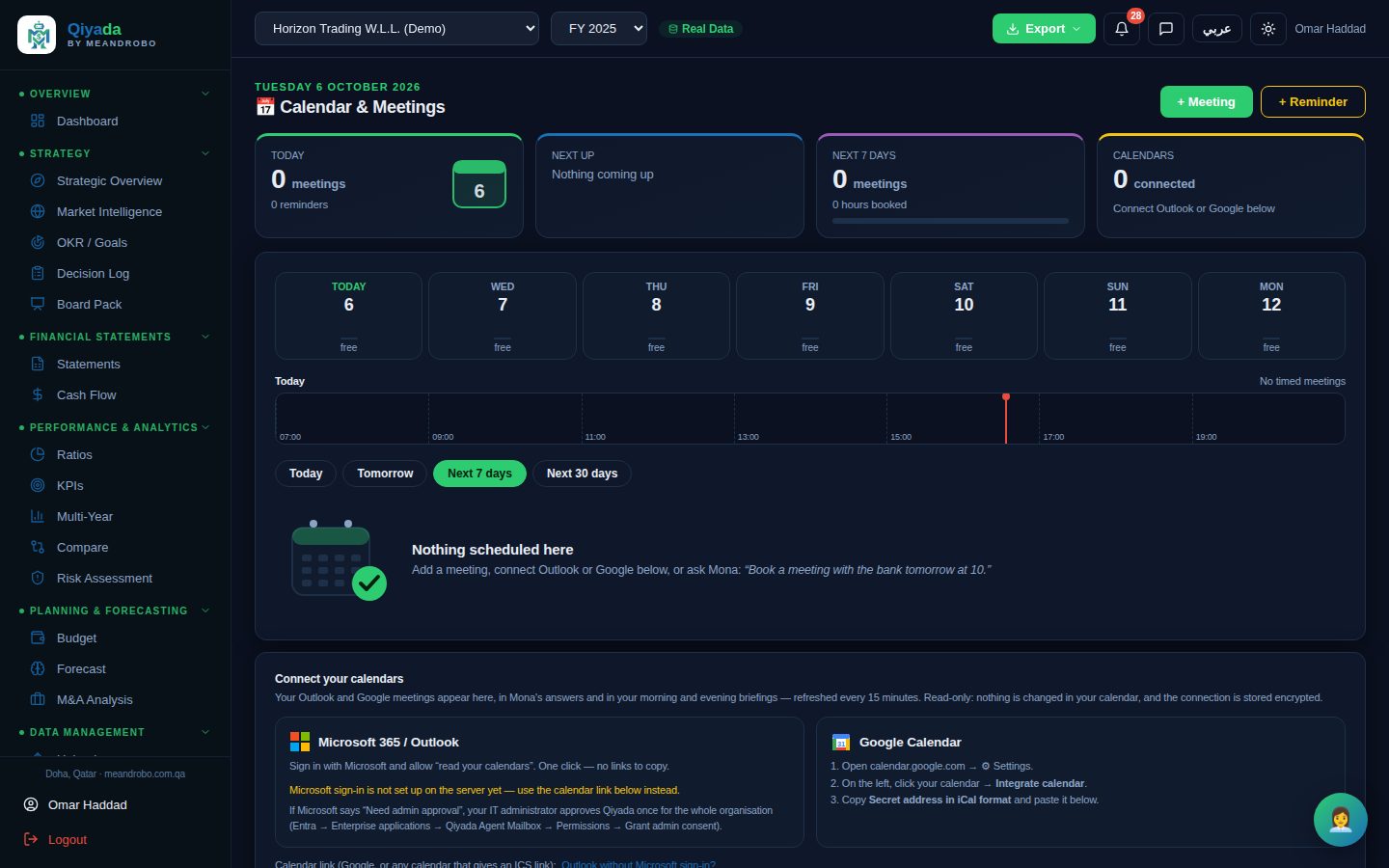Add a reminder with + Reminder button
Image resolution: width=1389 pixels, height=868 pixels.
[1313, 102]
